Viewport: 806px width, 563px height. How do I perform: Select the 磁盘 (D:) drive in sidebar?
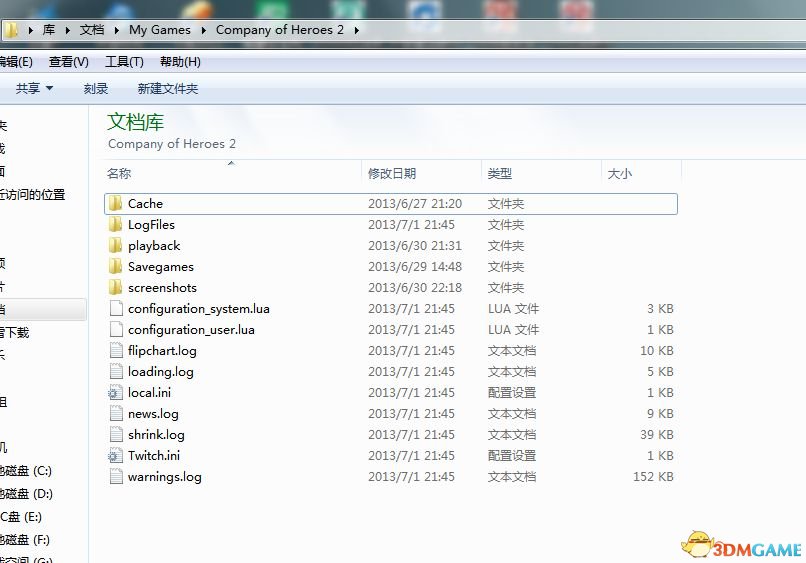pos(26,494)
